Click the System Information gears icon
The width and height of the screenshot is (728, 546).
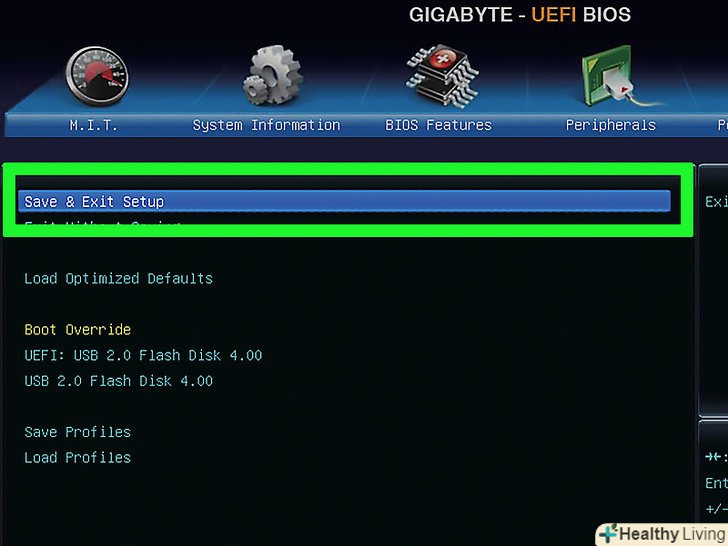(x=273, y=75)
